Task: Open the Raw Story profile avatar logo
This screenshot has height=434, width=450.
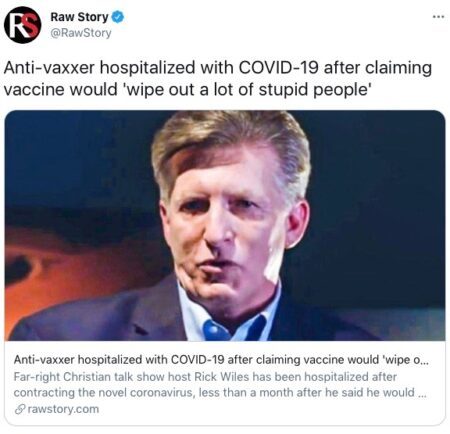Action: click(22, 25)
